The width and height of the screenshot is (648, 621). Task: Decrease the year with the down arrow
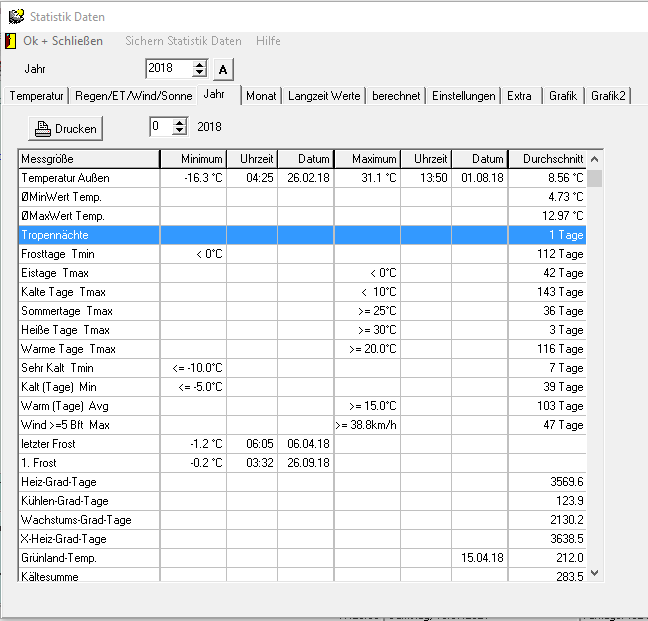[x=199, y=73]
